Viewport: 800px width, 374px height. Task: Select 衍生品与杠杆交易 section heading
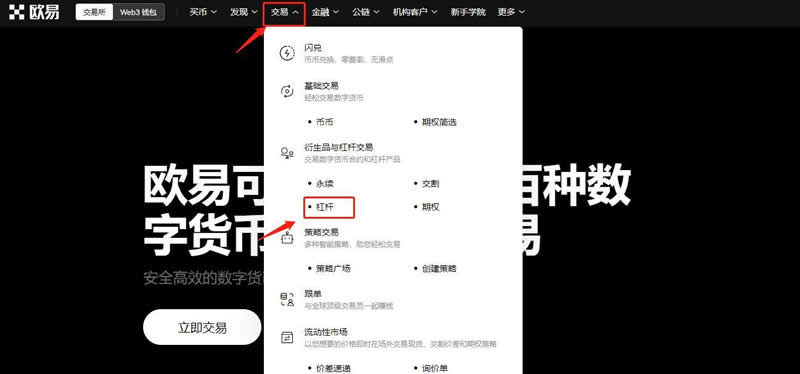pyautogui.click(x=339, y=147)
